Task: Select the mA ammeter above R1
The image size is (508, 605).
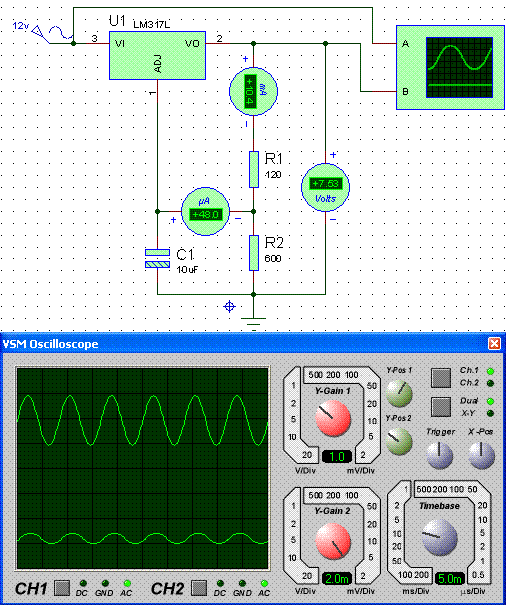Action: [253, 91]
